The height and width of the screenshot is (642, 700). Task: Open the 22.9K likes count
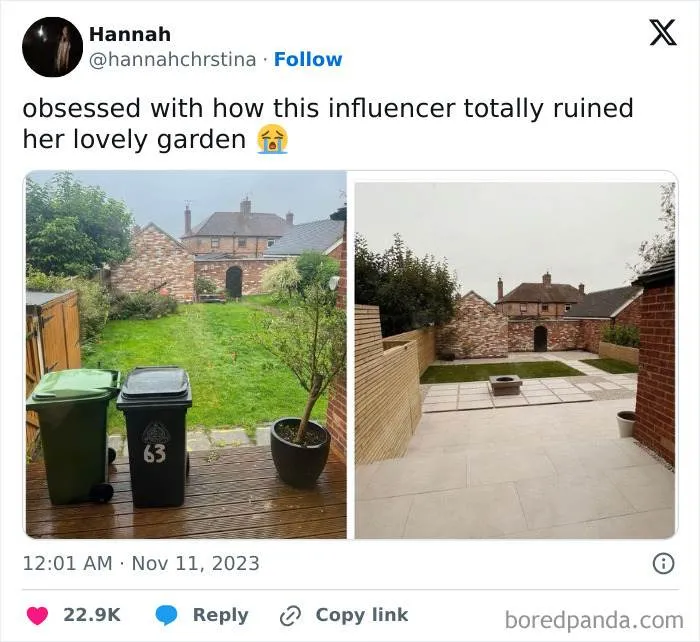tap(92, 615)
